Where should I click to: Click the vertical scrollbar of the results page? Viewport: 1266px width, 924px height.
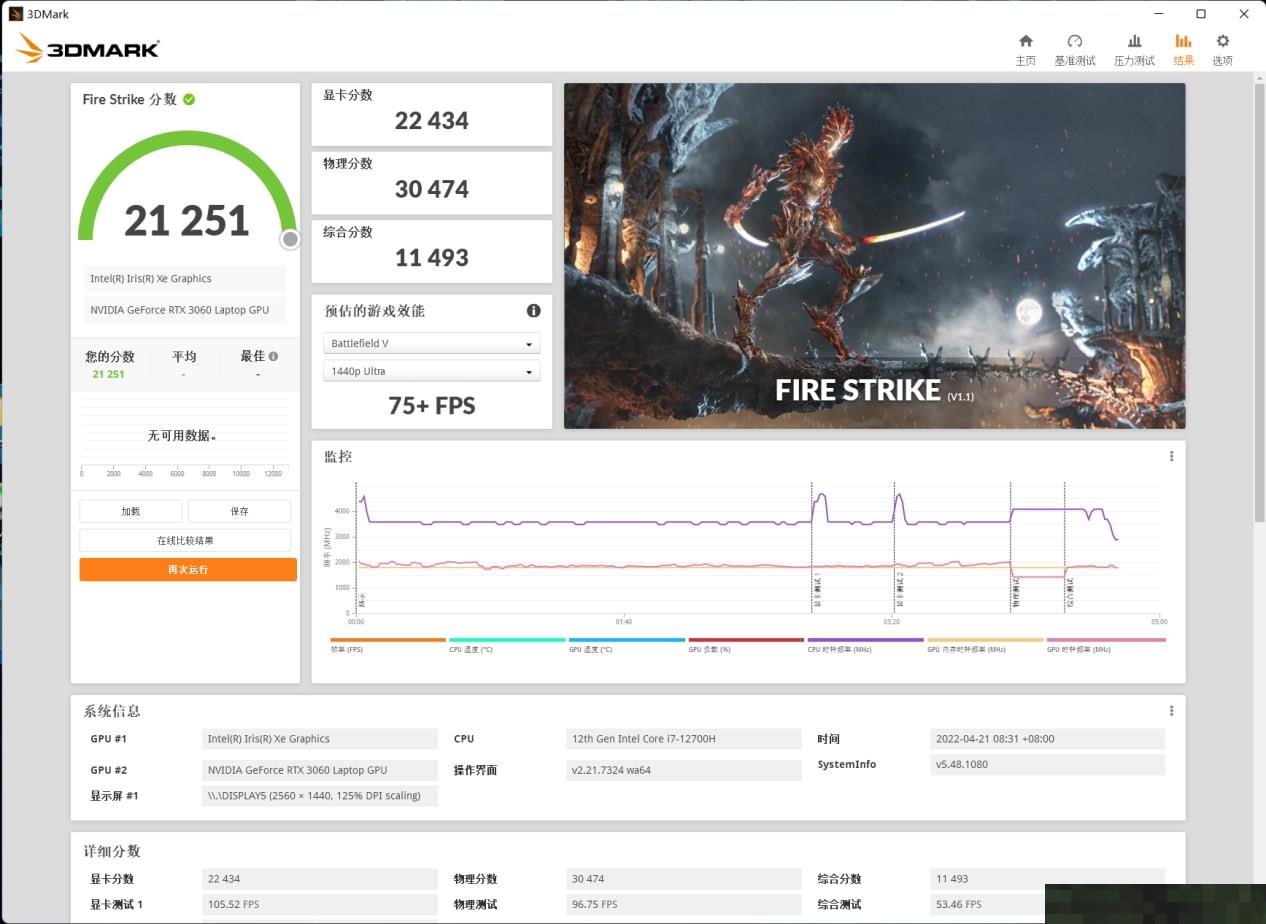tap(1259, 300)
